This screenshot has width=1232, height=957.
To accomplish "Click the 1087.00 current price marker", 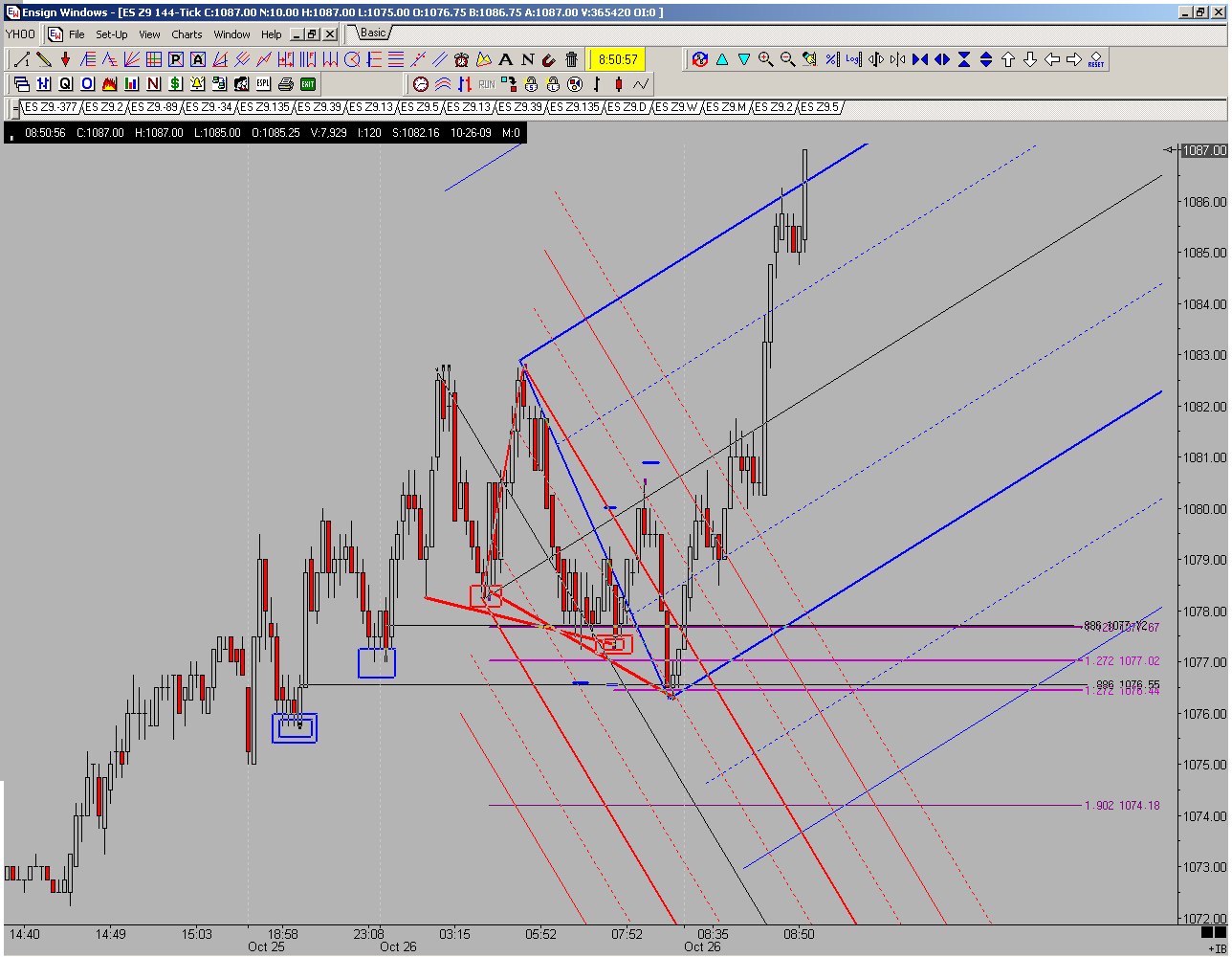I will pyautogui.click(x=1203, y=150).
